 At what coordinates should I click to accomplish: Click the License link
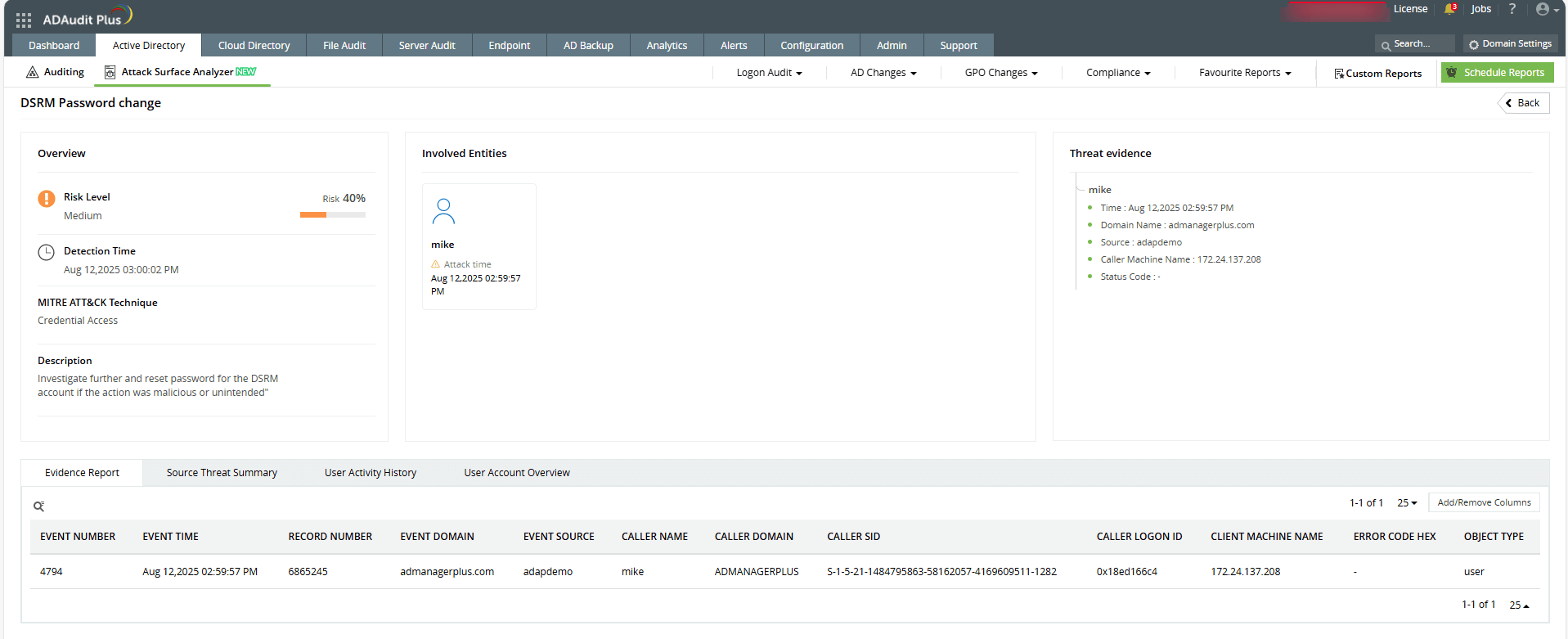pos(1411,9)
